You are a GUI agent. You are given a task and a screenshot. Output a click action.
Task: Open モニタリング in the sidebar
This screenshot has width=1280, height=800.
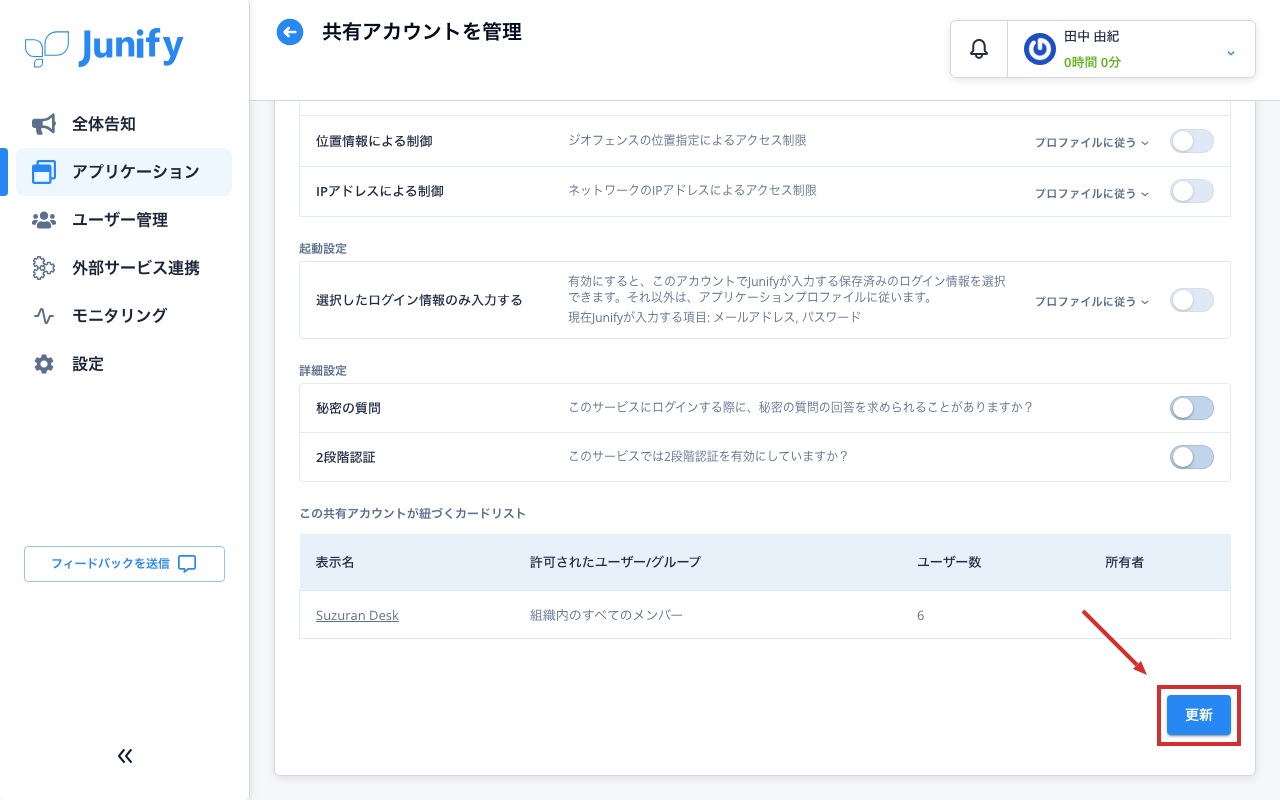[124, 316]
